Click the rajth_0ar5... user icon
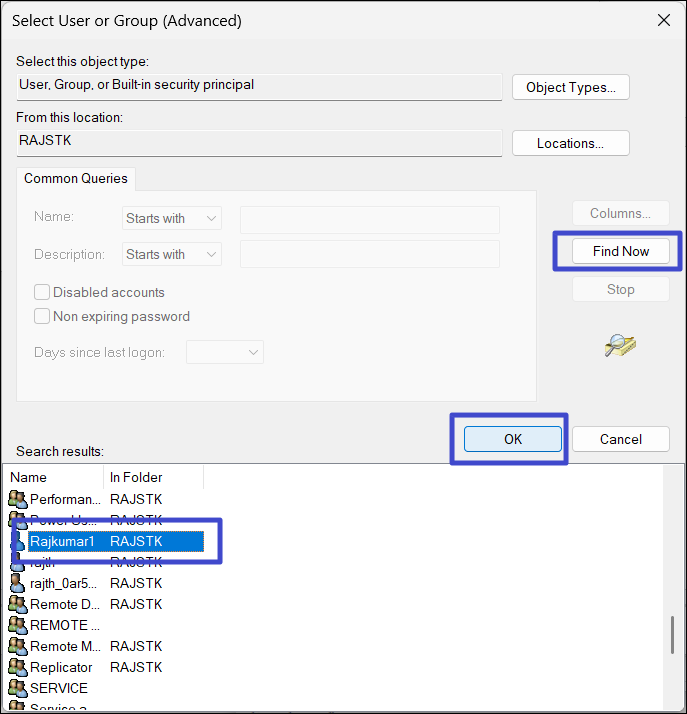The image size is (687, 714). point(18,583)
